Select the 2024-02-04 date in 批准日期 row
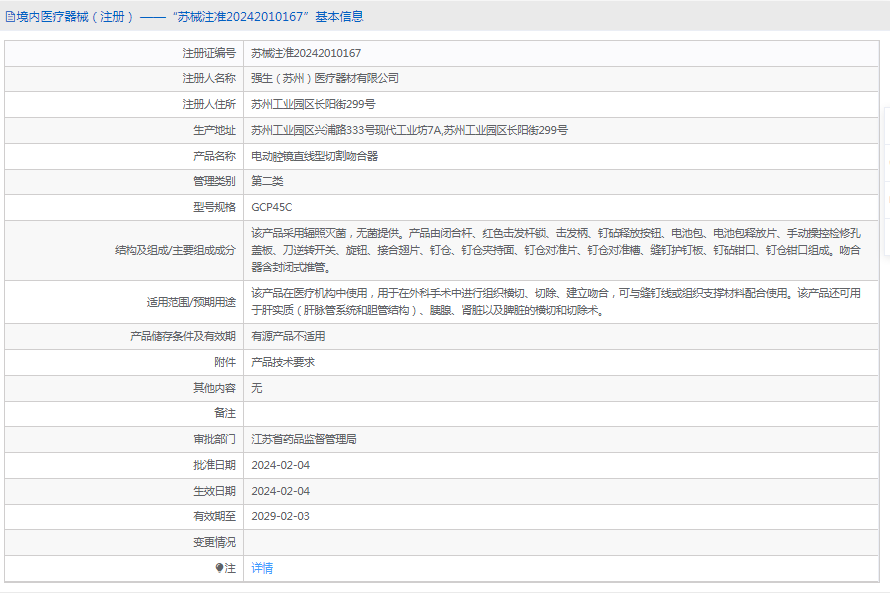This screenshot has width=890, height=593. point(280,465)
